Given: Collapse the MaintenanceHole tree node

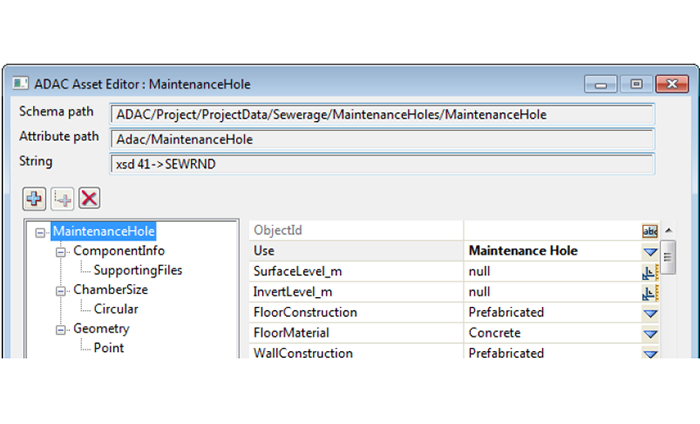Looking at the screenshot, I should point(40,233).
